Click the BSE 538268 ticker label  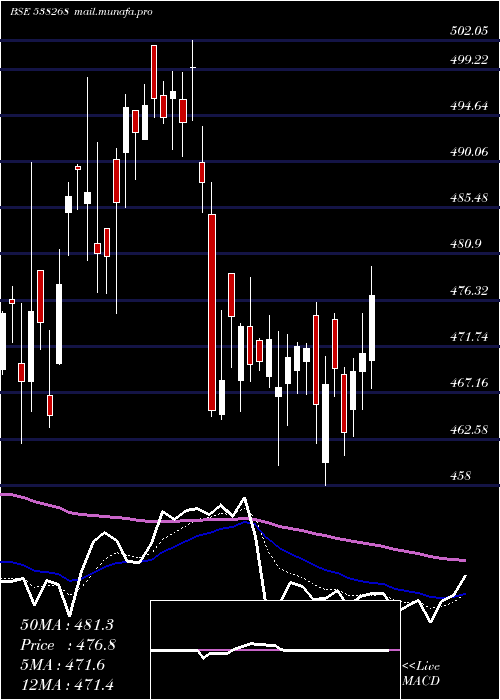click(39, 12)
